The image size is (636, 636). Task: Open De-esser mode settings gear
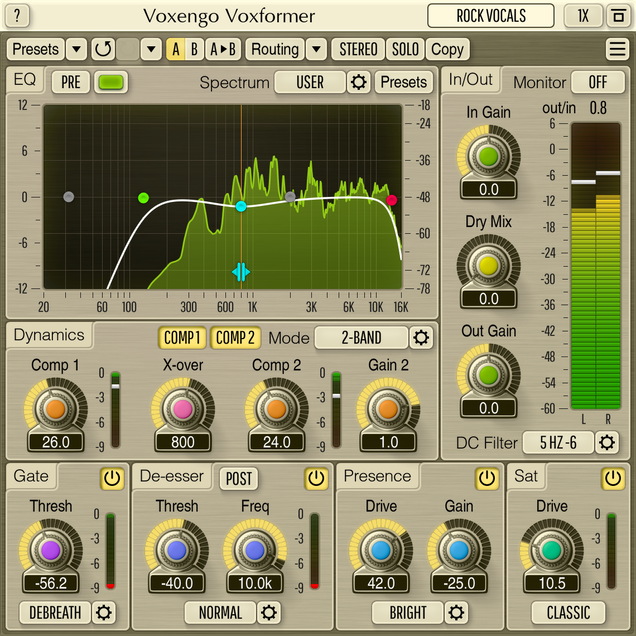(269, 612)
